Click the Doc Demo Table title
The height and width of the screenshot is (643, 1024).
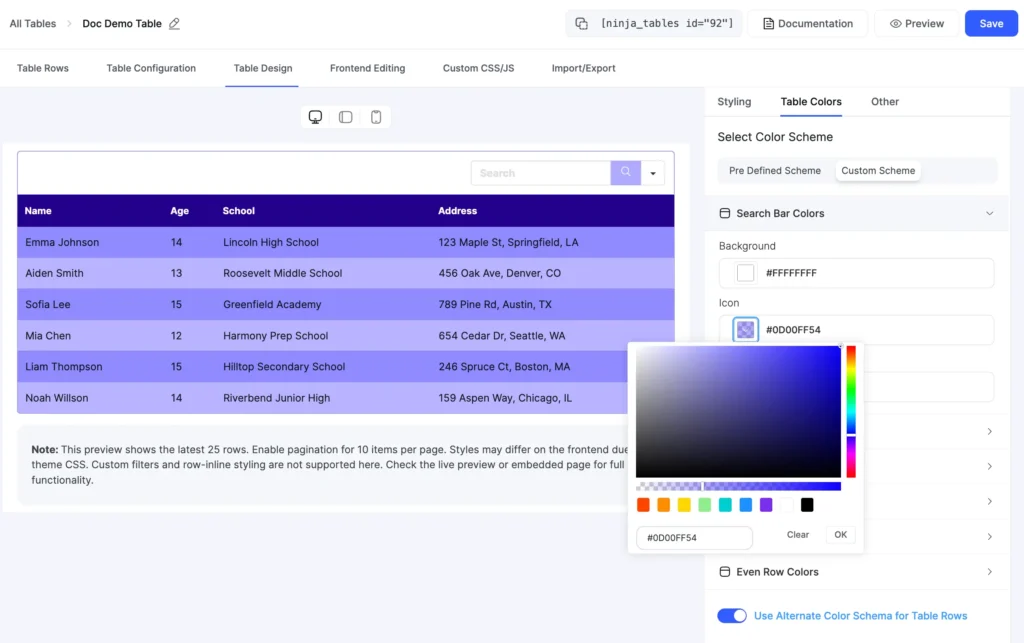[121, 24]
